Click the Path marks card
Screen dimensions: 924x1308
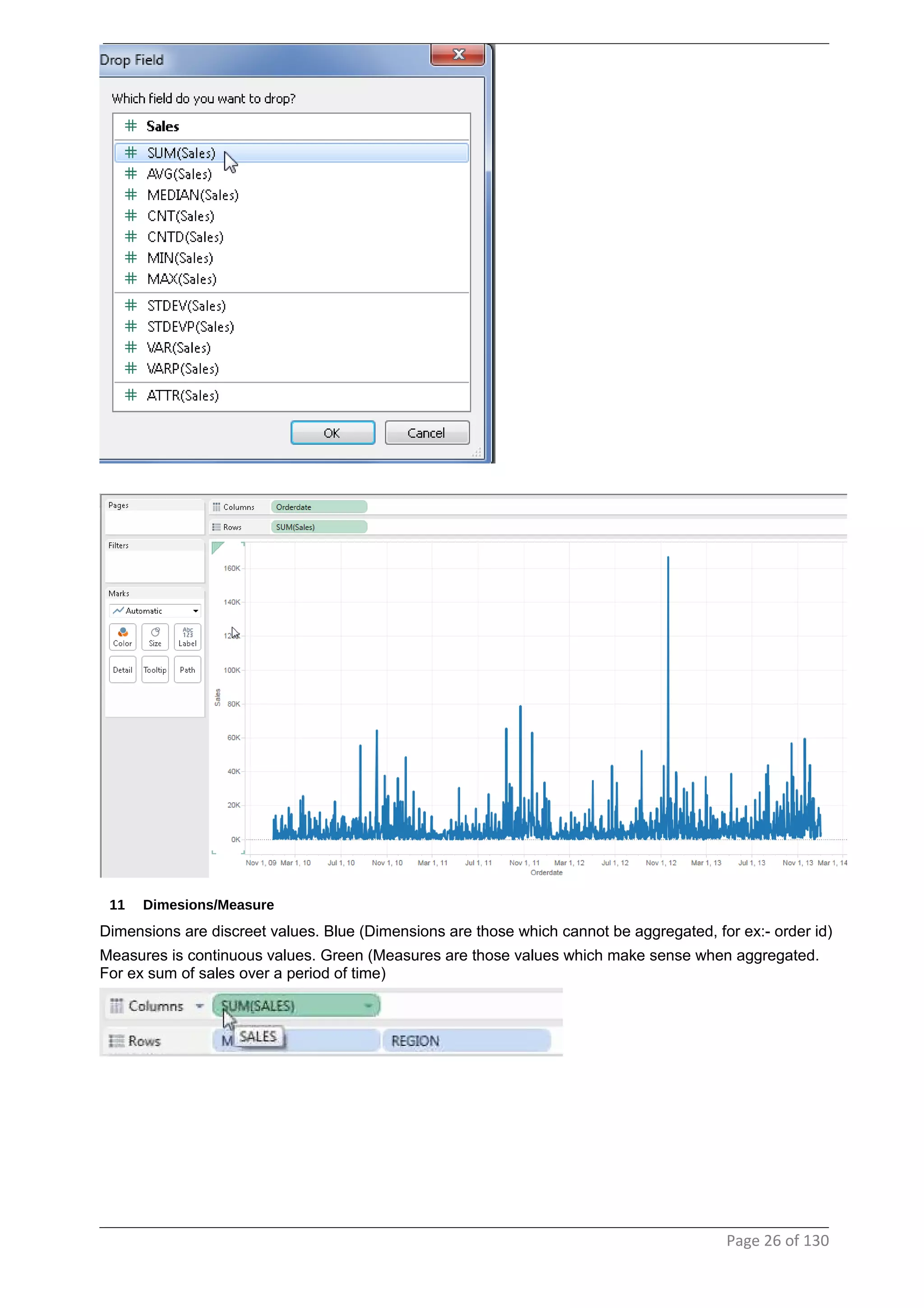pyautogui.click(x=187, y=669)
